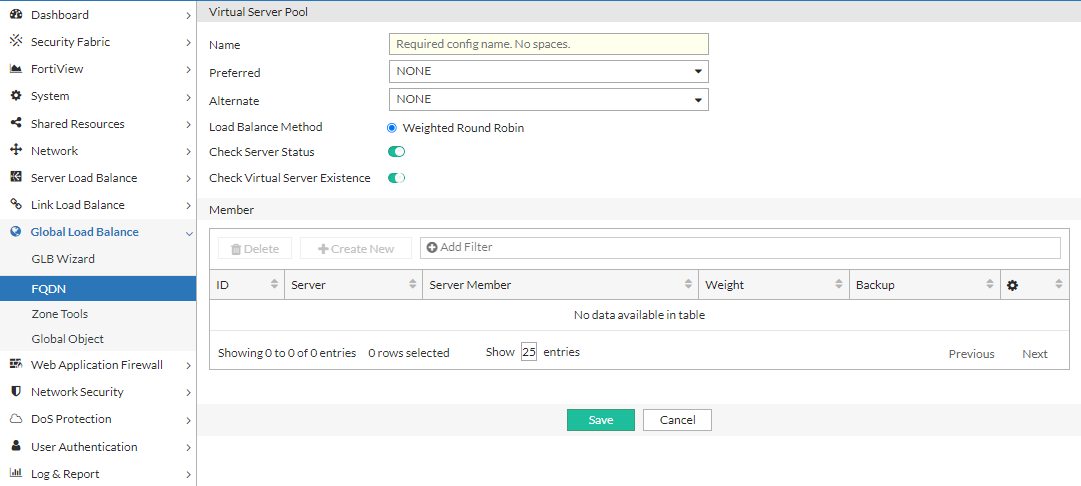This screenshot has width=1081, height=486.
Task: Open the Alternate dropdown
Action: [x=548, y=99]
